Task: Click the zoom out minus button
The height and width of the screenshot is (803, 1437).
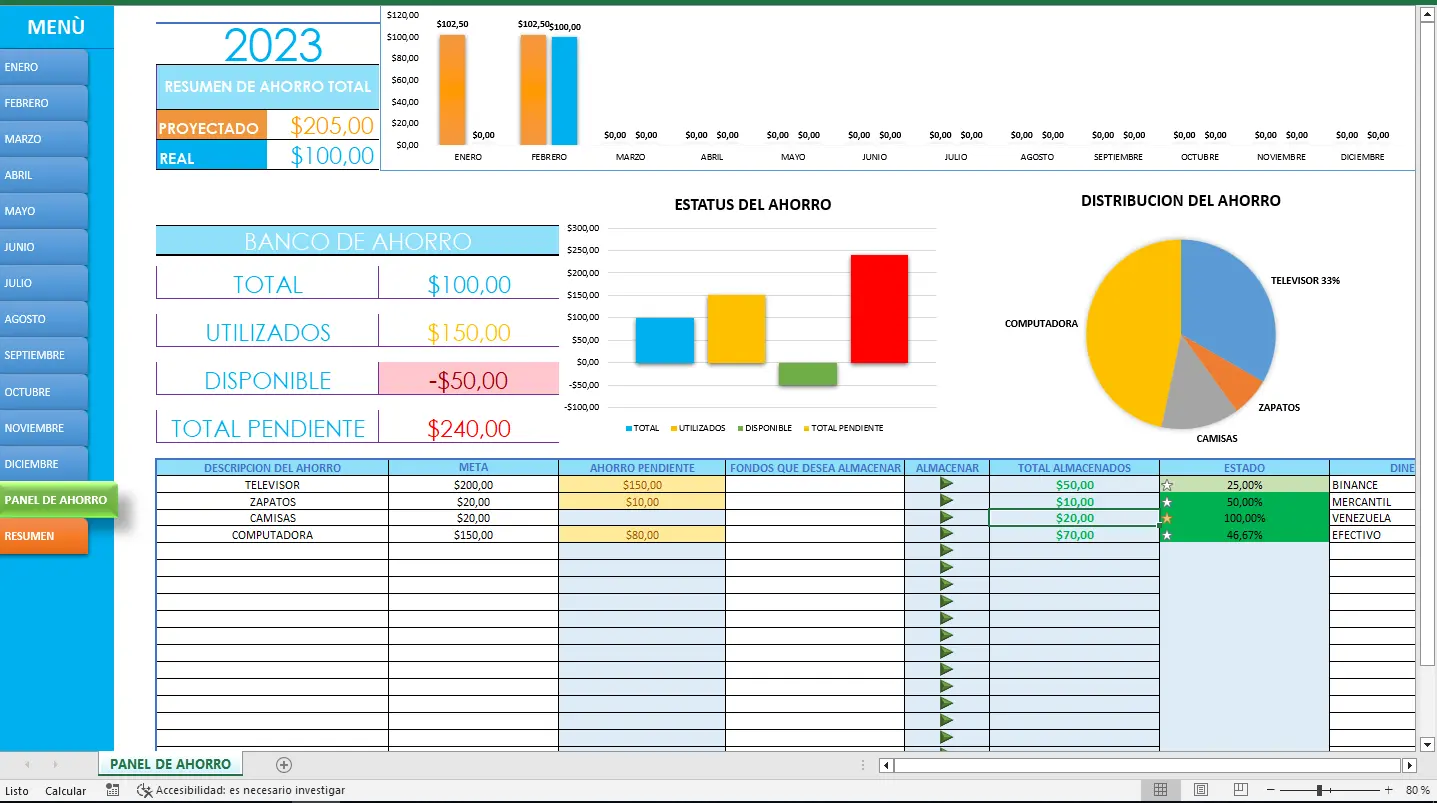Action: coord(1269,790)
